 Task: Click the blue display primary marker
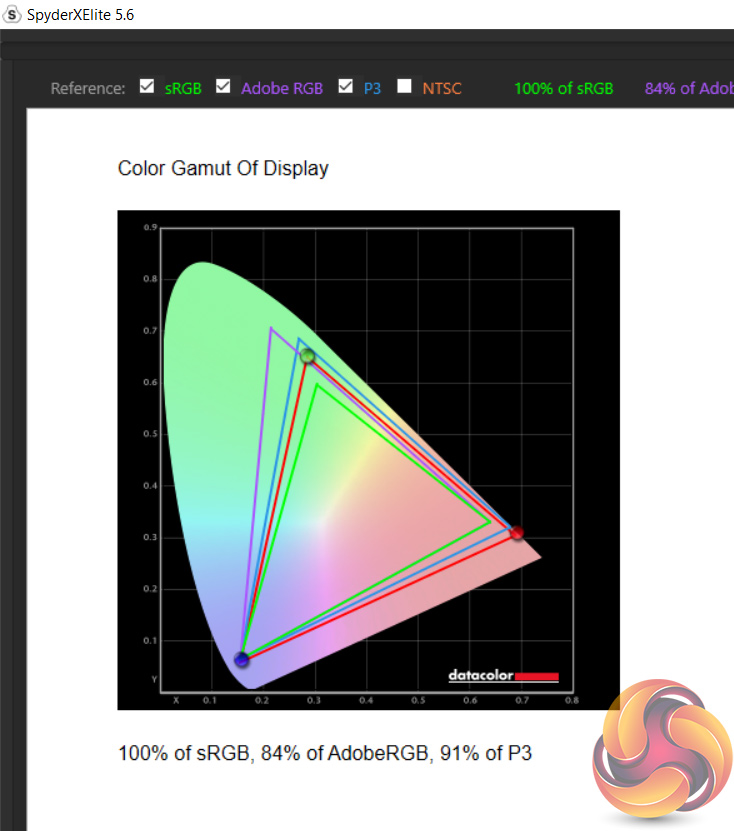click(242, 660)
